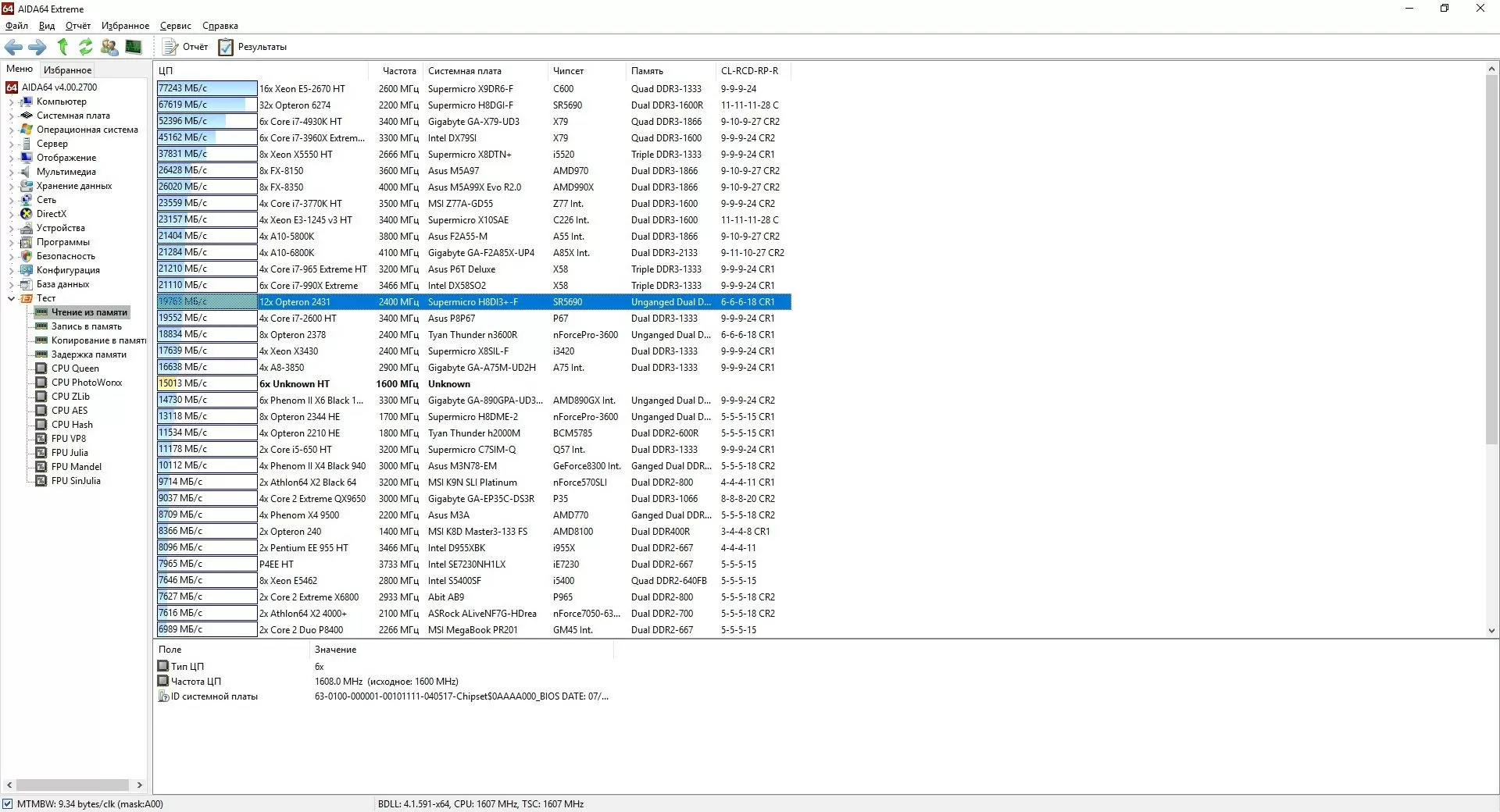Select the Сеть network icon
This screenshot has height=812, width=1500.
click(27, 200)
